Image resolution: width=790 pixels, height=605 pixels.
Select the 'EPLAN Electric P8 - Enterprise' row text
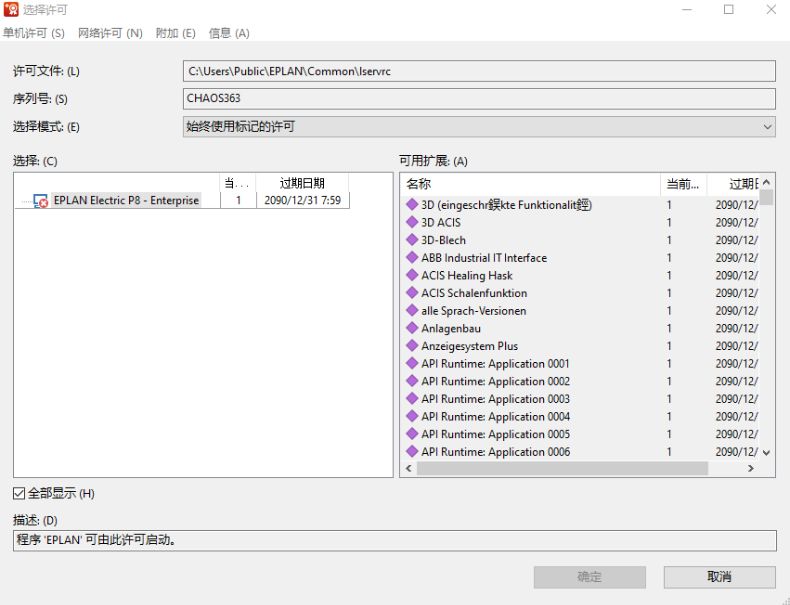pos(126,200)
